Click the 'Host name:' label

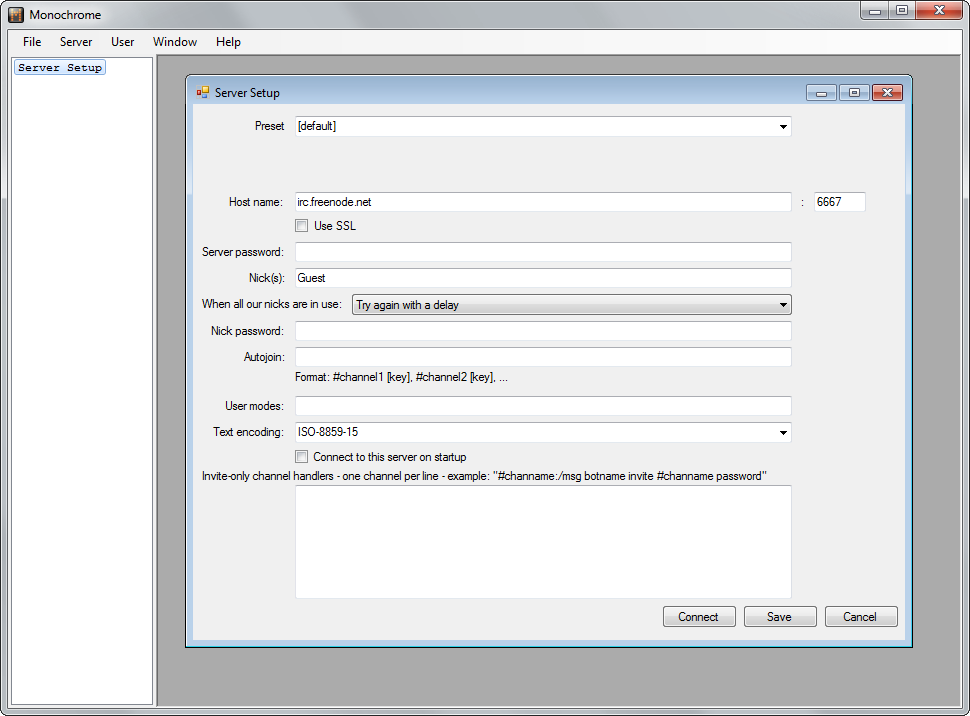255,202
